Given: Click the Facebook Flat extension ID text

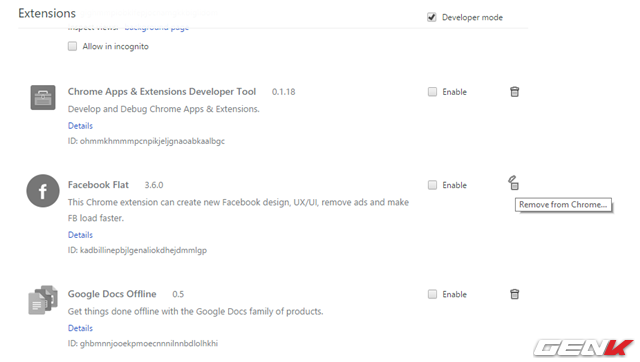Looking at the screenshot, I should 137,250.
